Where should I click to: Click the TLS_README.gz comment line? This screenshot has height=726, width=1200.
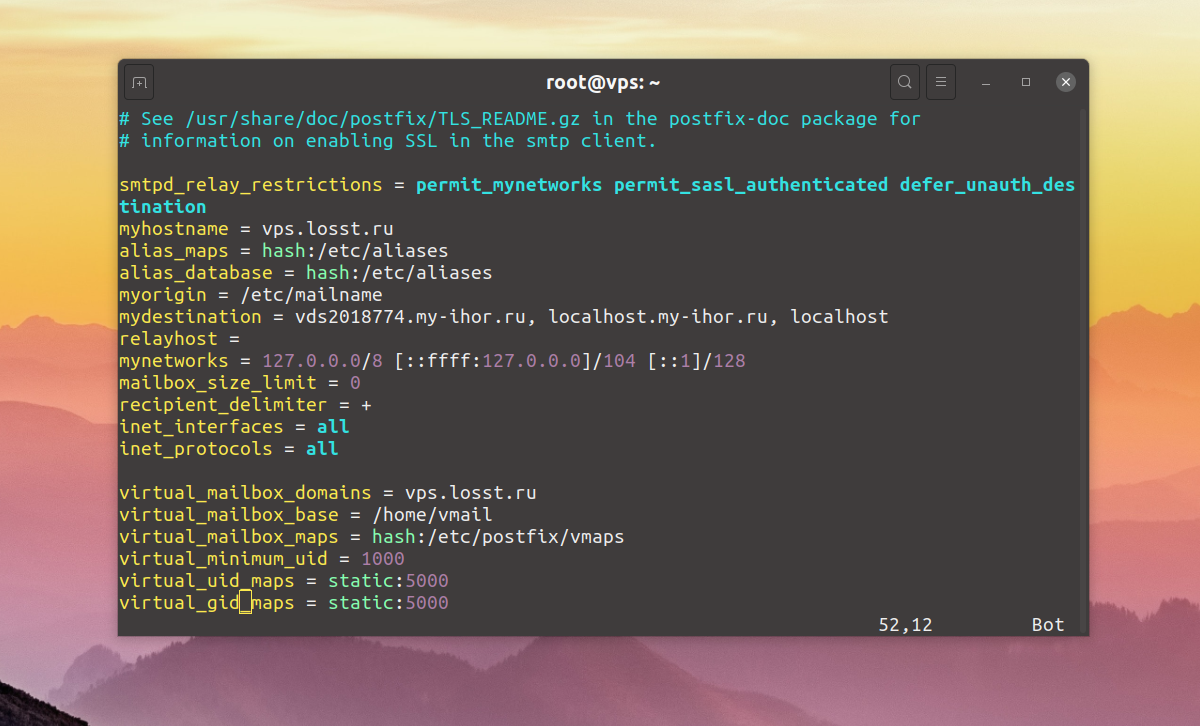point(520,119)
